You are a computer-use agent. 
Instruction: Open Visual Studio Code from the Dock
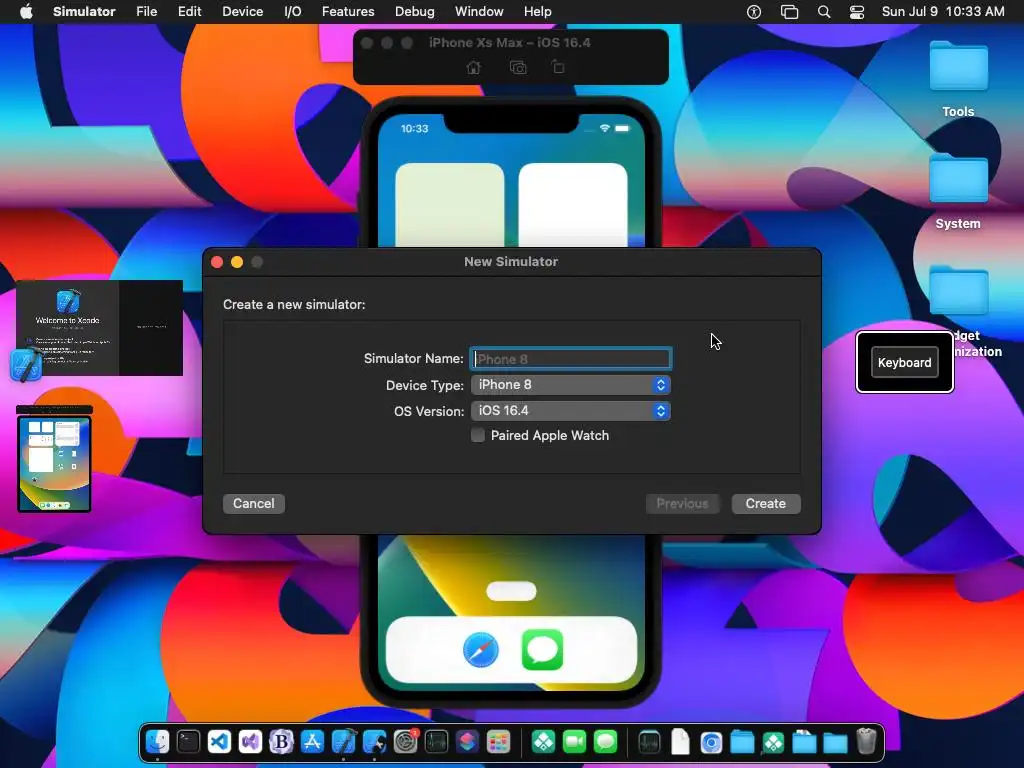(x=219, y=742)
